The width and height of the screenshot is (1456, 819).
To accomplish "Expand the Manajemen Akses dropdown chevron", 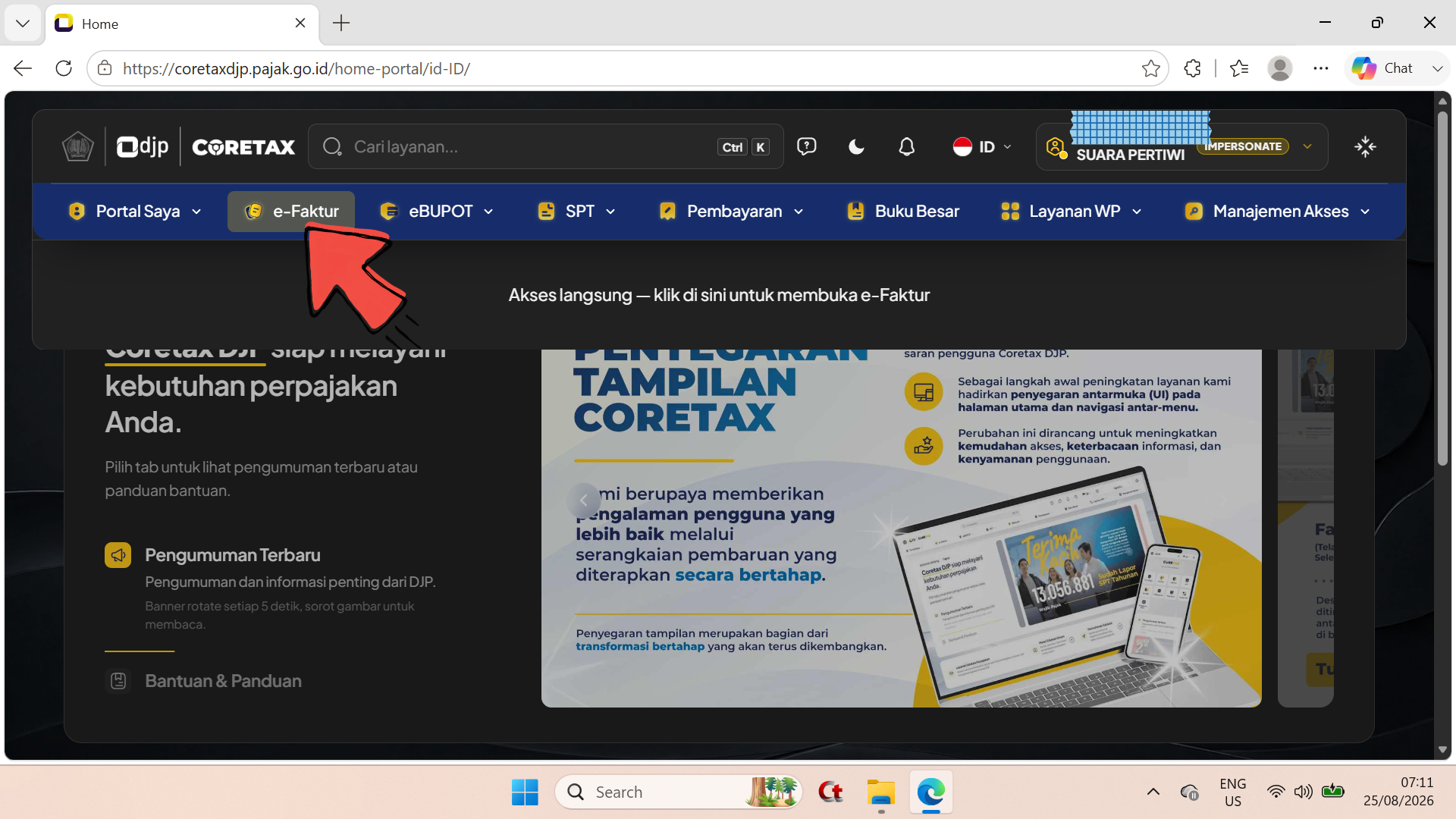I will pyautogui.click(x=1365, y=212).
